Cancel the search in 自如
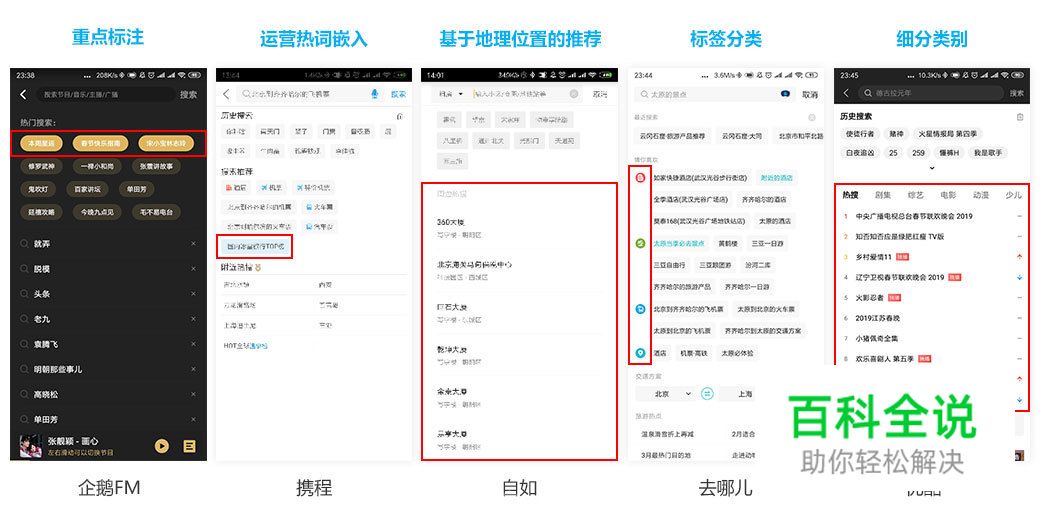 (x=600, y=94)
